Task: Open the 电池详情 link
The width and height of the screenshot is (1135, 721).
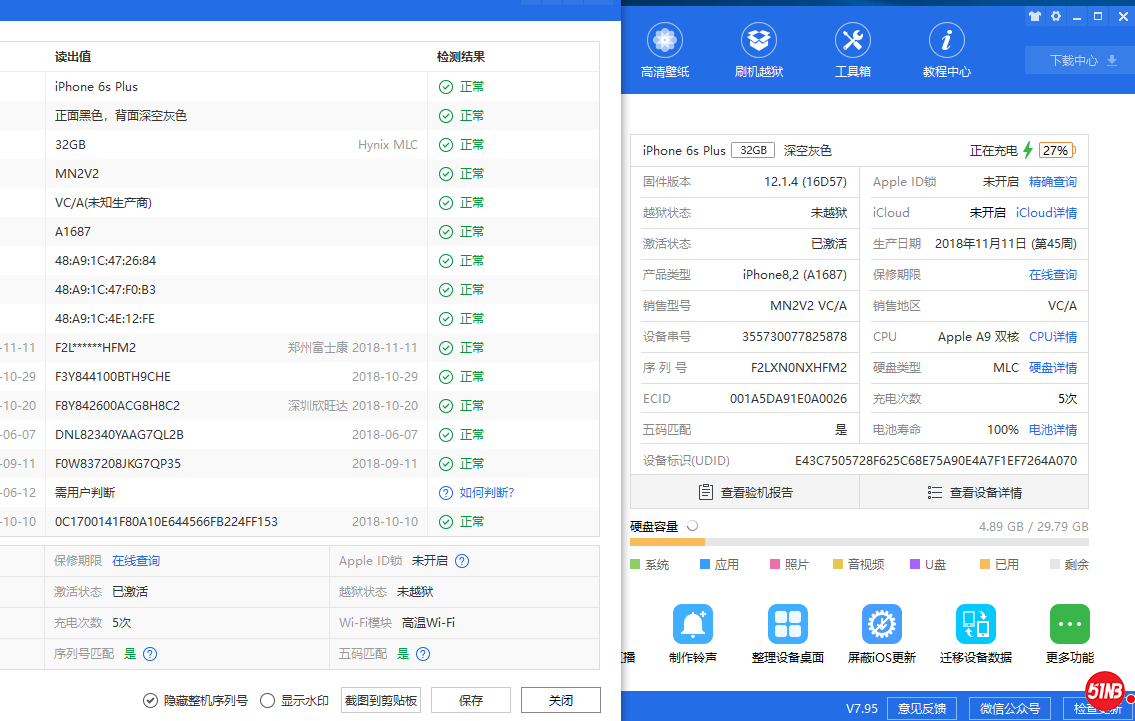Action: (x=1053, y=430)
